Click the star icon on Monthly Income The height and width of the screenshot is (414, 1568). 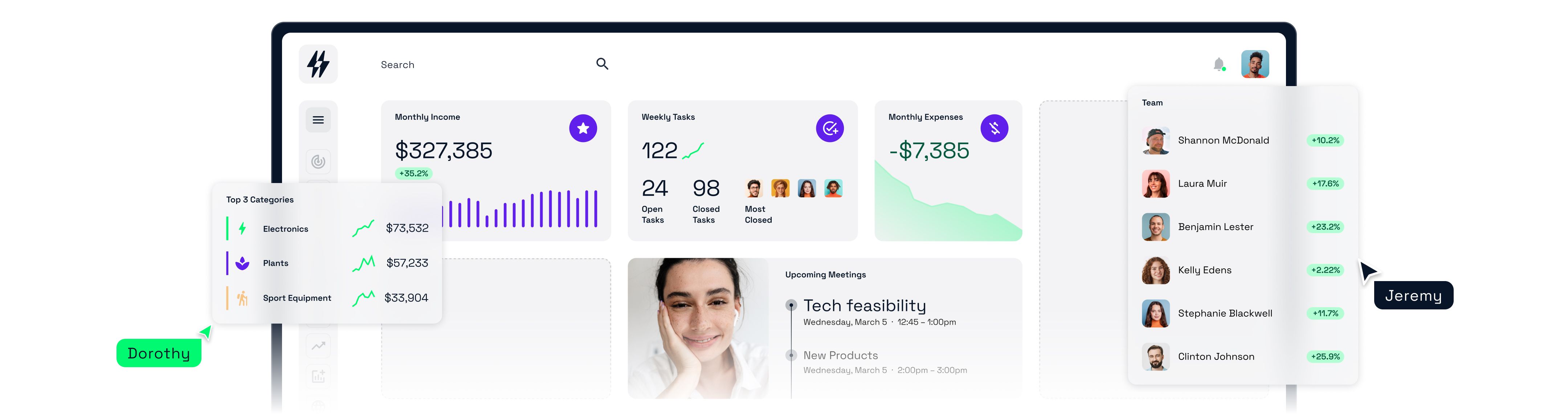(583, 129)
